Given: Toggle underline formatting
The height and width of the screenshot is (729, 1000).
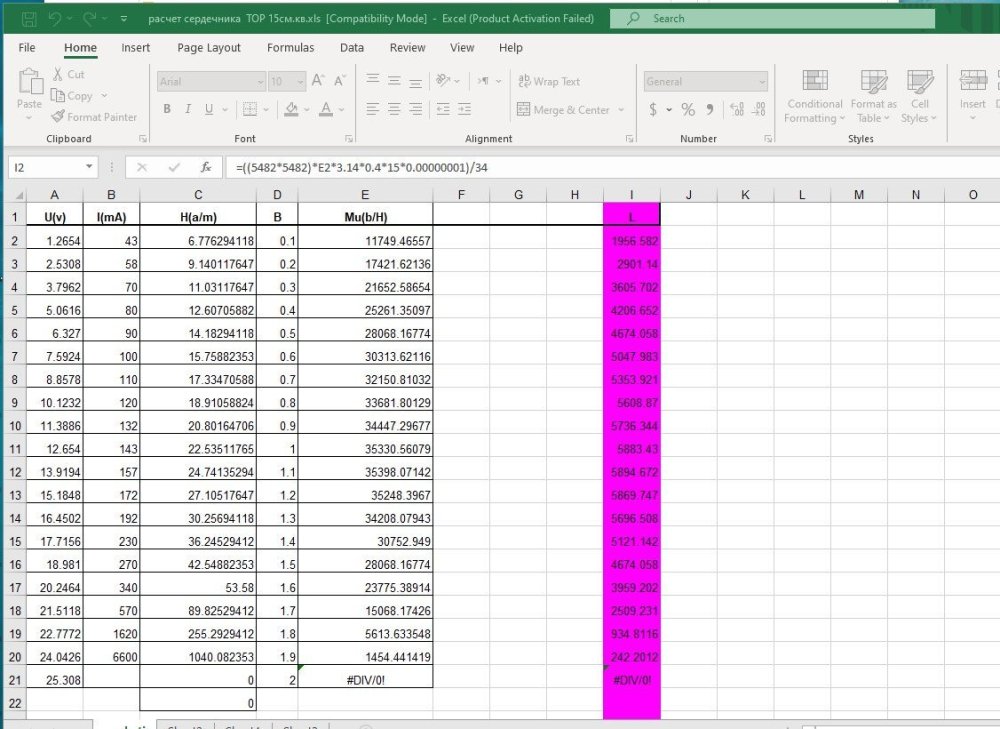Looking at the screenshot, I should (x=209, y=109).
